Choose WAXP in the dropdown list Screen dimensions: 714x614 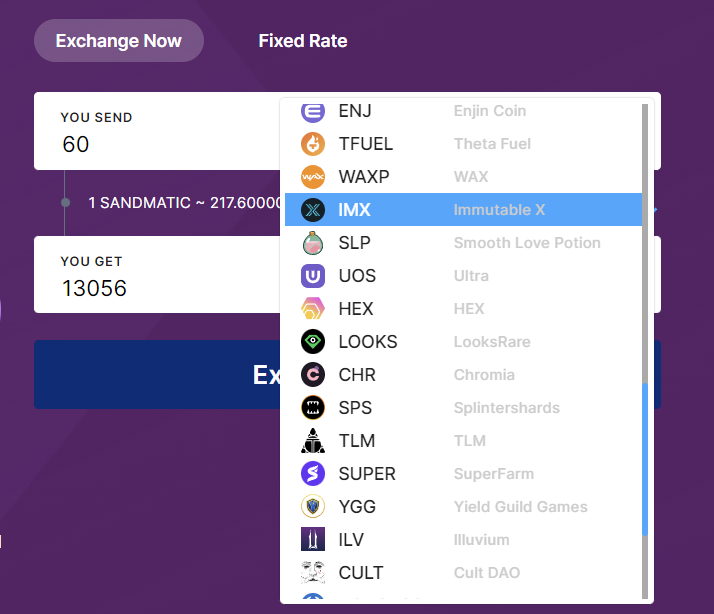(463, 177)
